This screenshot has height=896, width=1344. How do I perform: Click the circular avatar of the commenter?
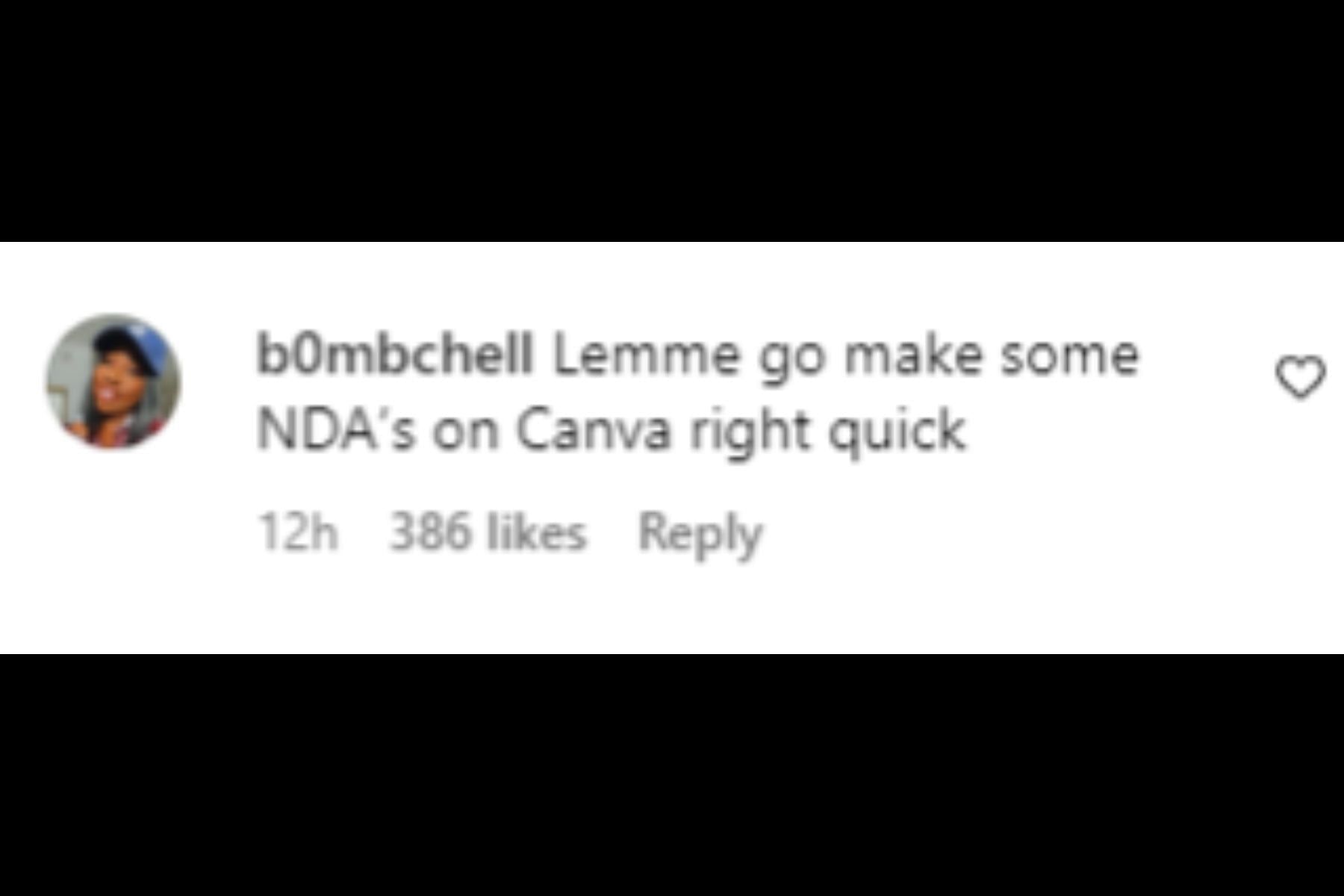point(113,382)
